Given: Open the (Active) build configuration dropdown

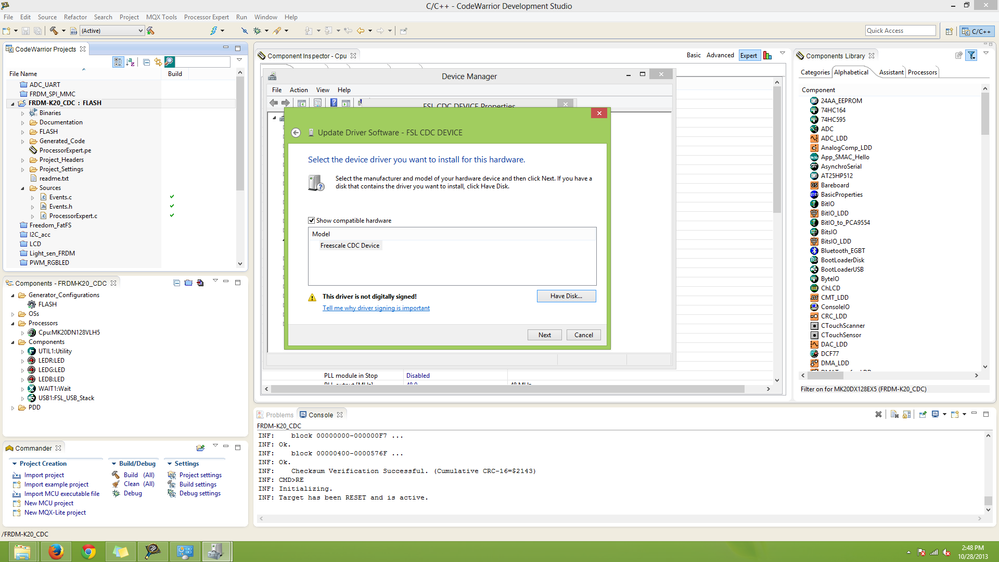Looking at the screenshot, I should click(x=111, y=31).
